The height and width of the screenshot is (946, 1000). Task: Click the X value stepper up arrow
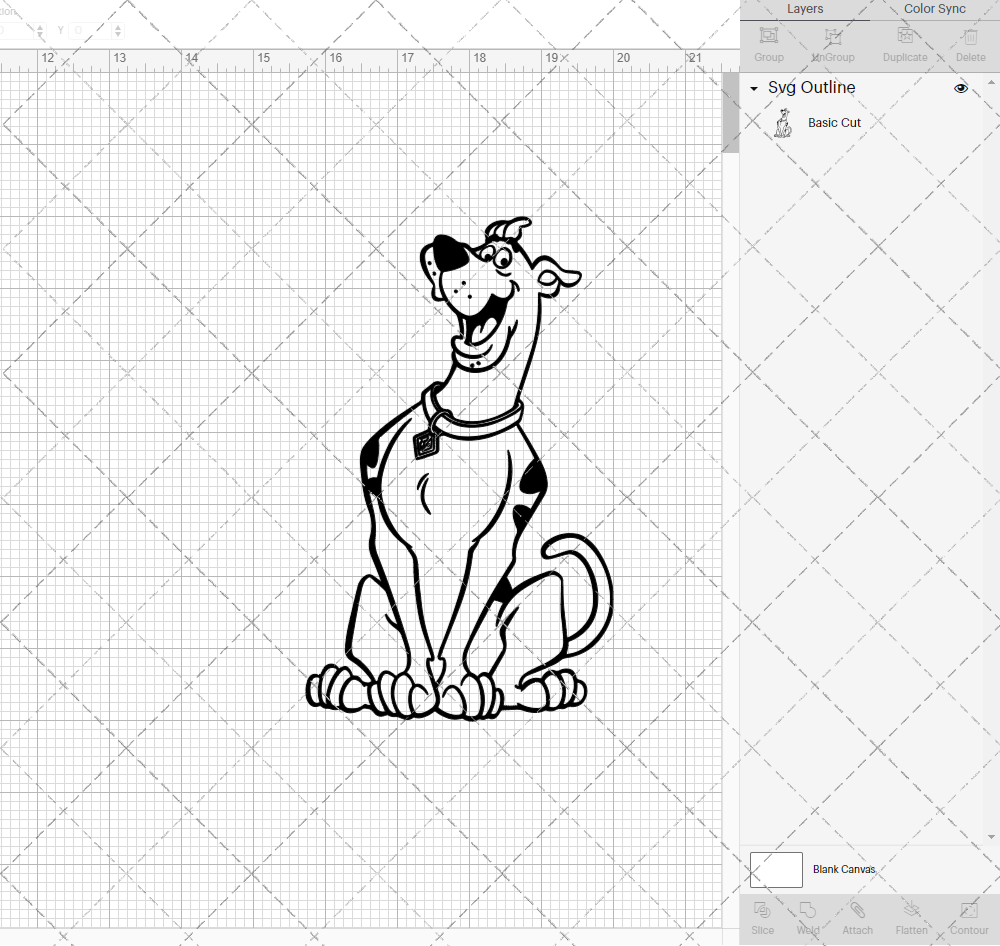pyautogui.click(x=40, y=26)
